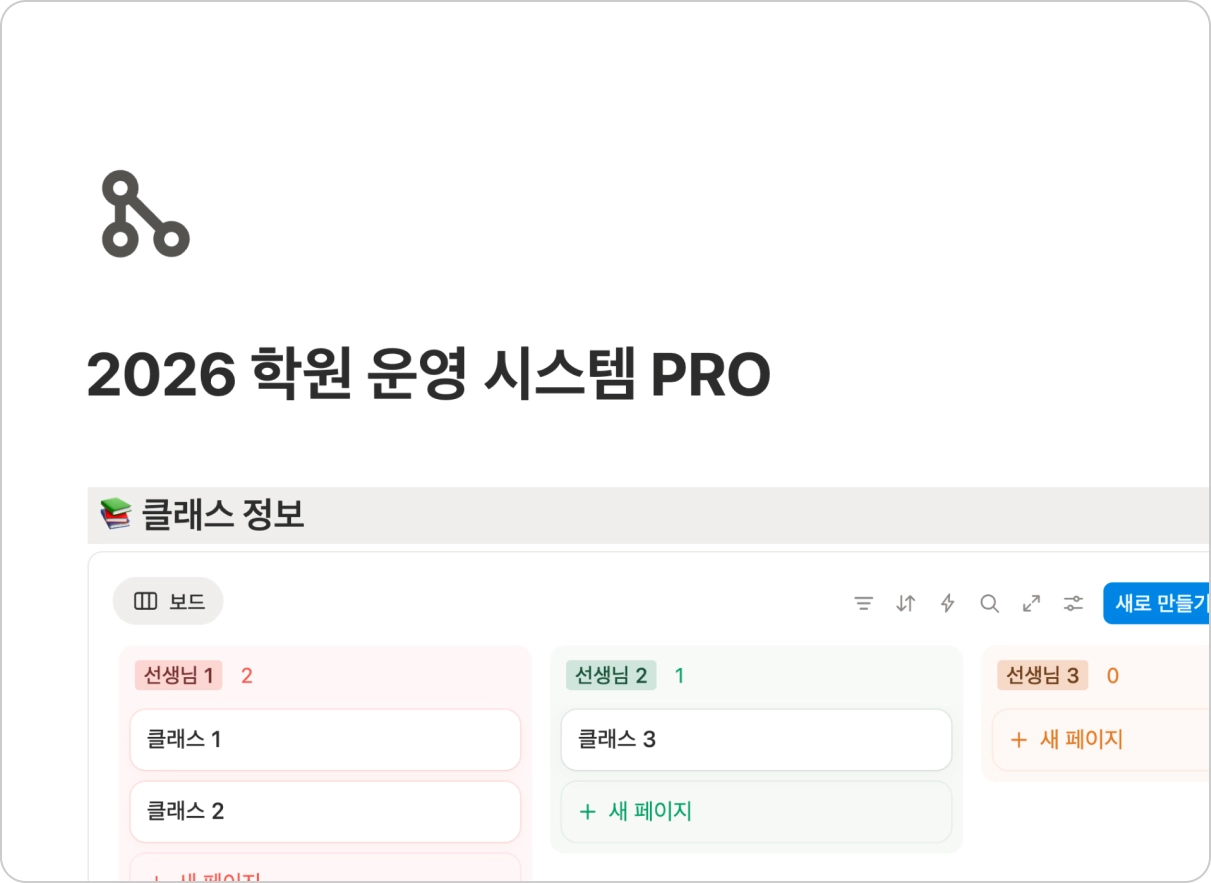The height and width of the screenshot is (883, 1211).
Task: Click the 2026 학원 운영 시스템 PRO title
Action: click(428, 375)
